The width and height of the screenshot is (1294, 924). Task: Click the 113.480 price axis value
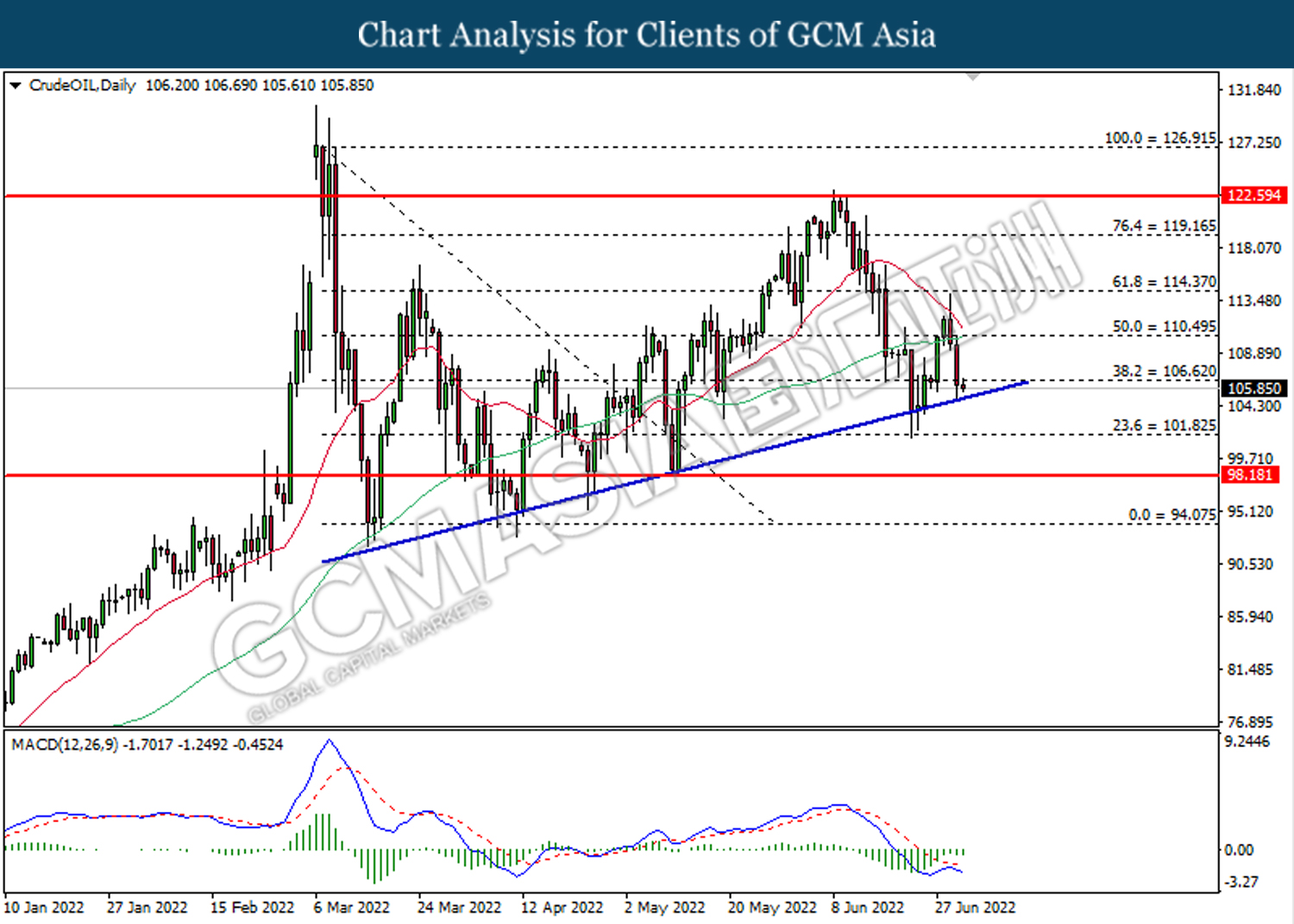coord(1254,300)
